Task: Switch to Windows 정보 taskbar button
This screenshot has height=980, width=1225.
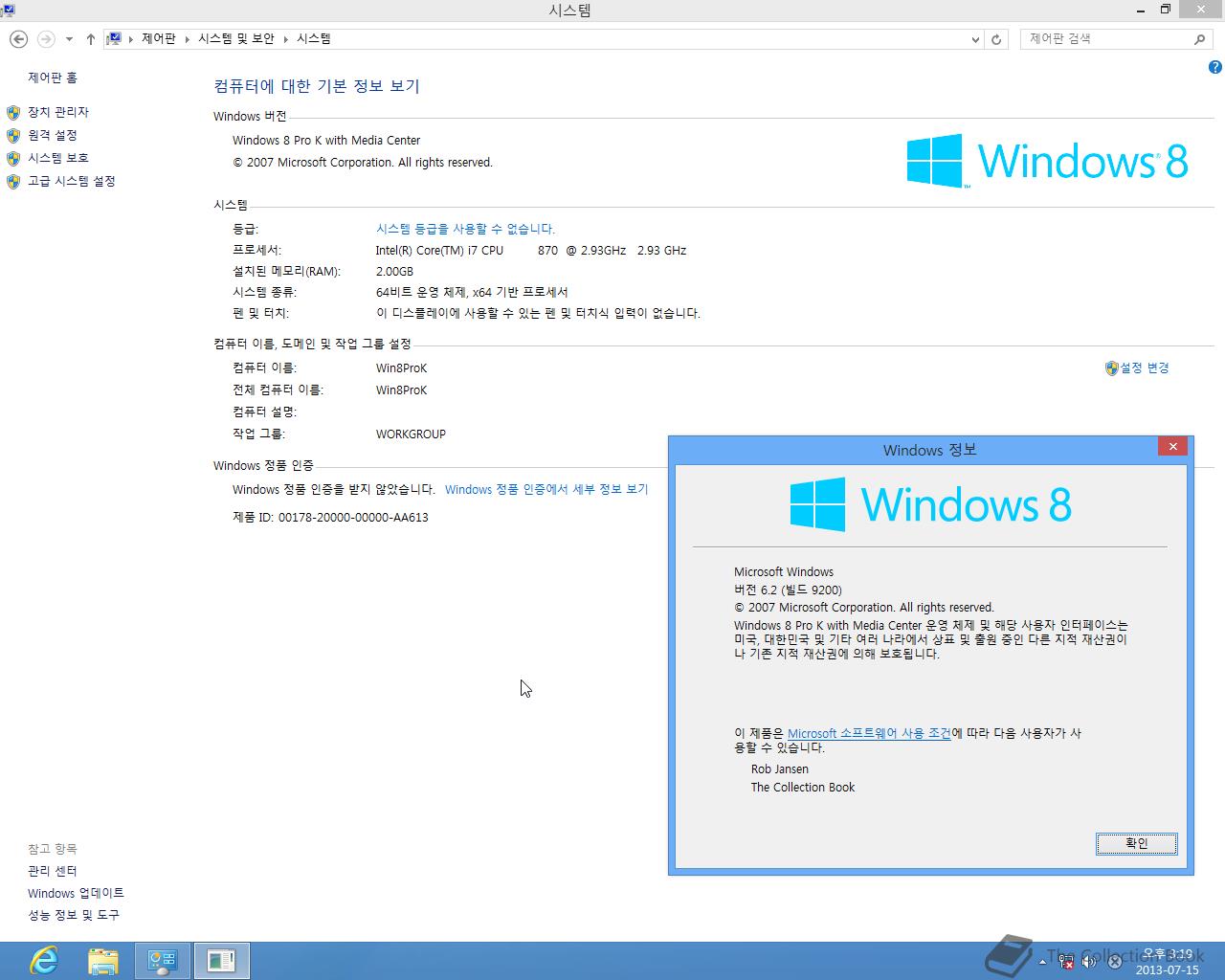Action: click(222, 961)
